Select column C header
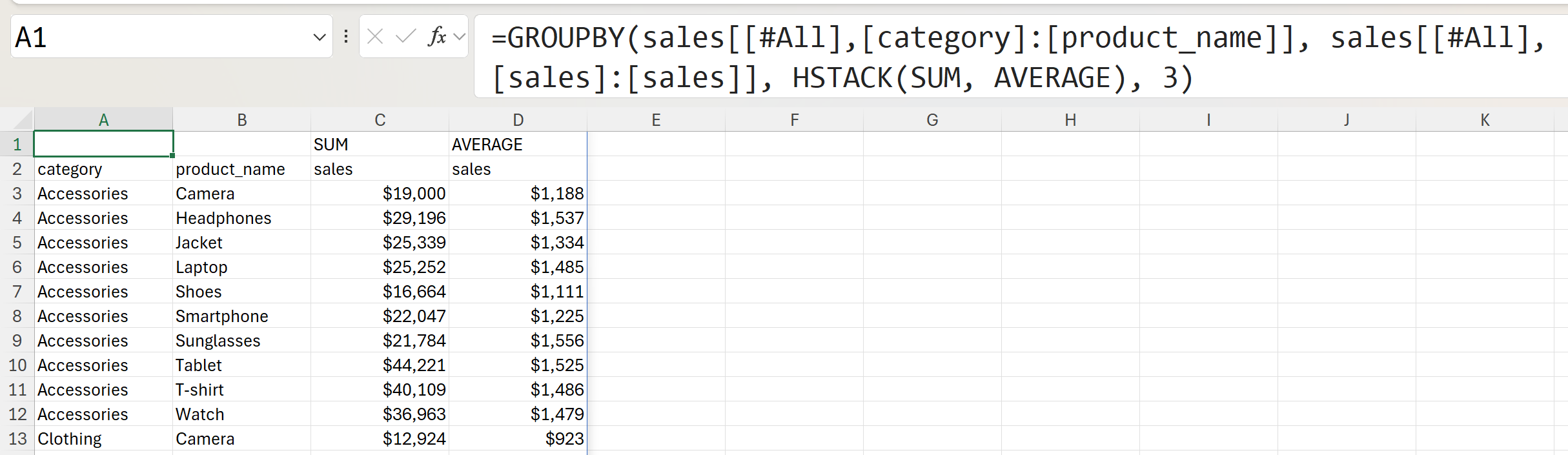This screenshot has width=1568, height=455. [380, 120]
